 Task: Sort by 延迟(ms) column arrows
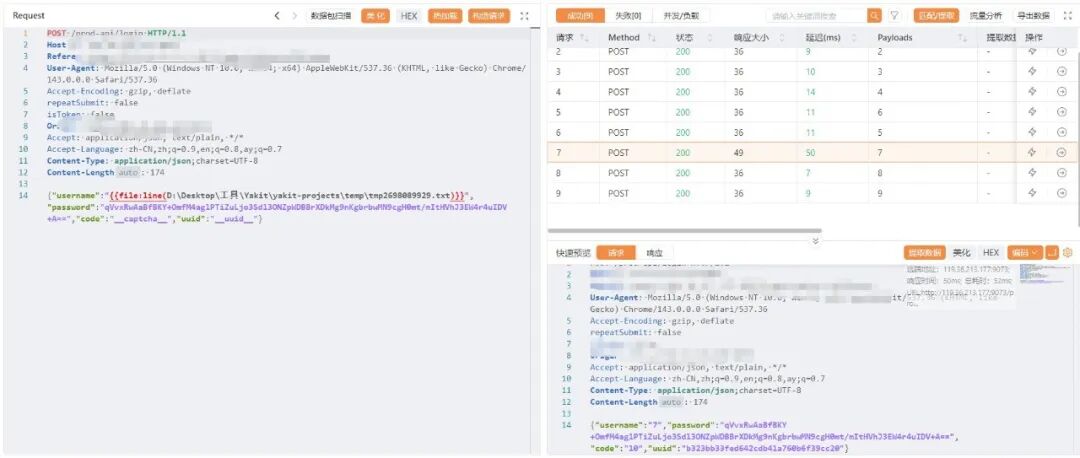pyautogui.click(x=855, y=37)
